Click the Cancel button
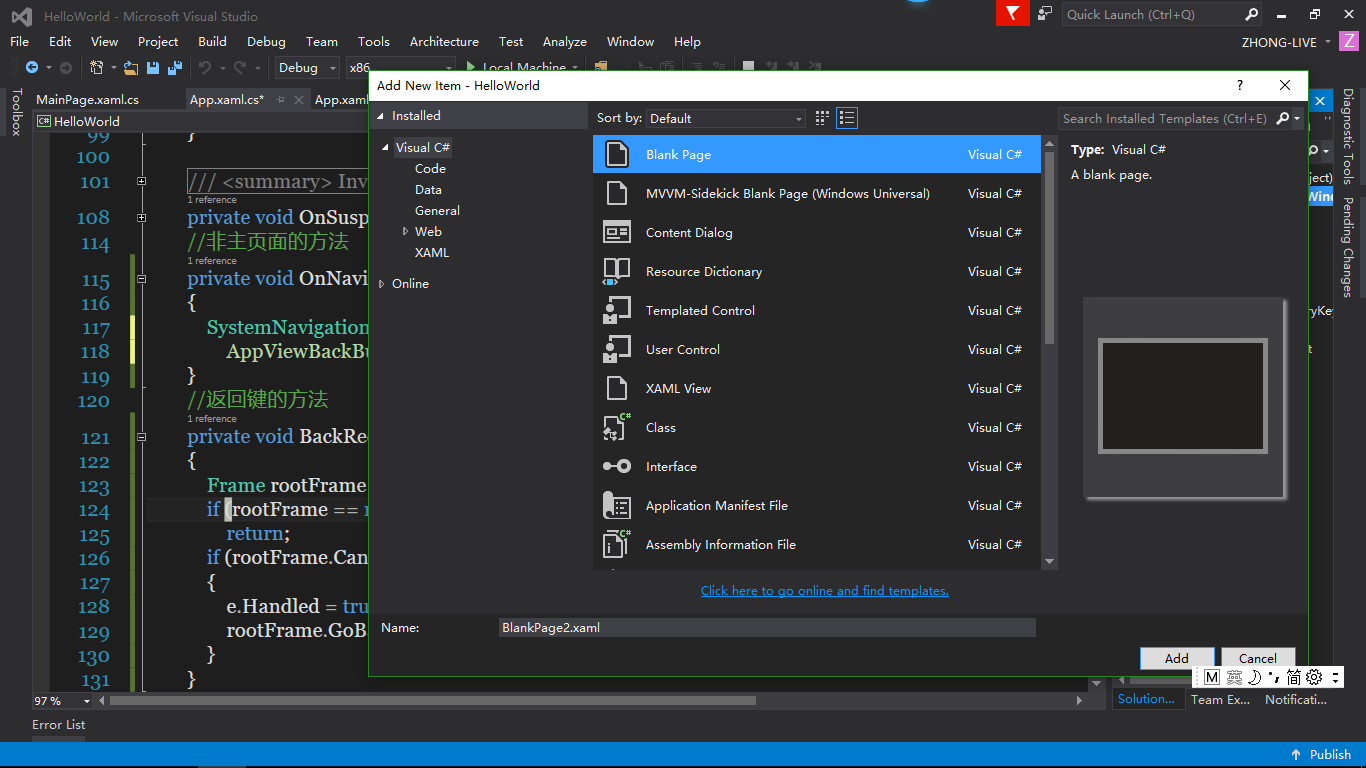The image size is (1366, 768). pos(1258,658)
